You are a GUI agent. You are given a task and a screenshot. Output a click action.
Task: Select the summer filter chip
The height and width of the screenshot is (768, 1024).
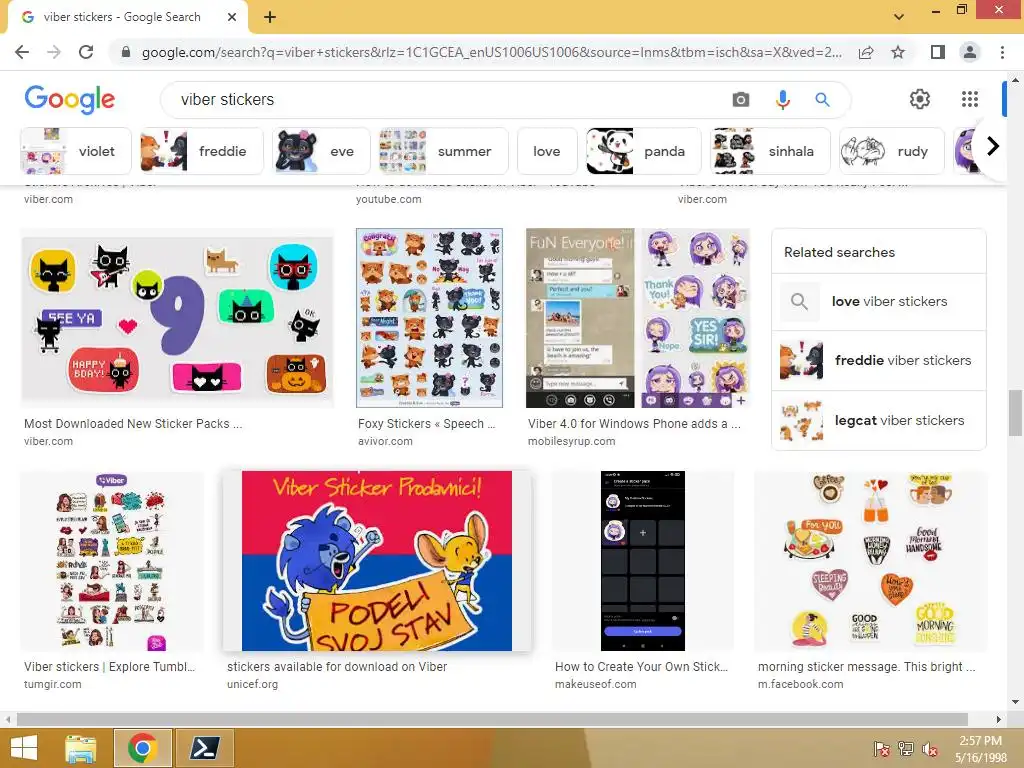443,151
